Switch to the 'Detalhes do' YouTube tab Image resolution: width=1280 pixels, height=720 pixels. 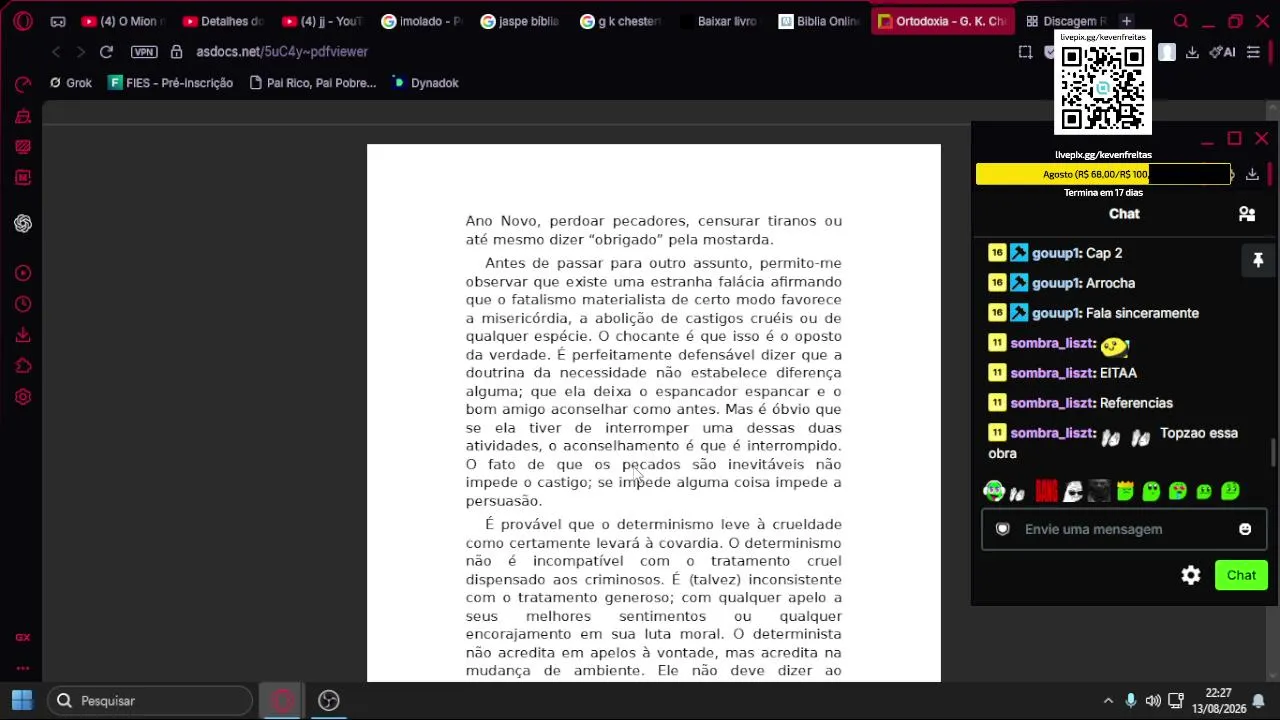coord(222,21)
